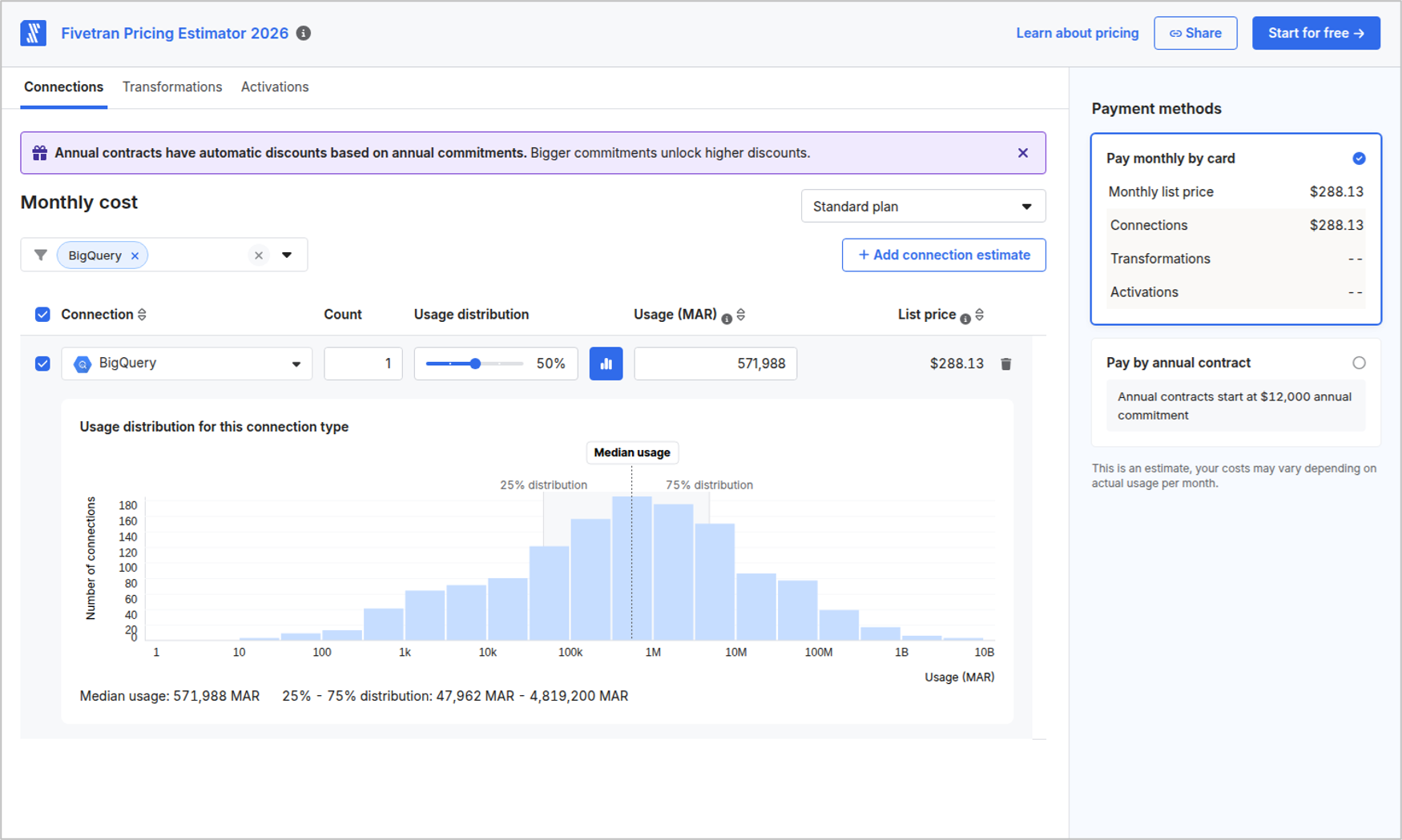Click the 50% usage distribution value
1402x840 pixels.
click(551, 364)
